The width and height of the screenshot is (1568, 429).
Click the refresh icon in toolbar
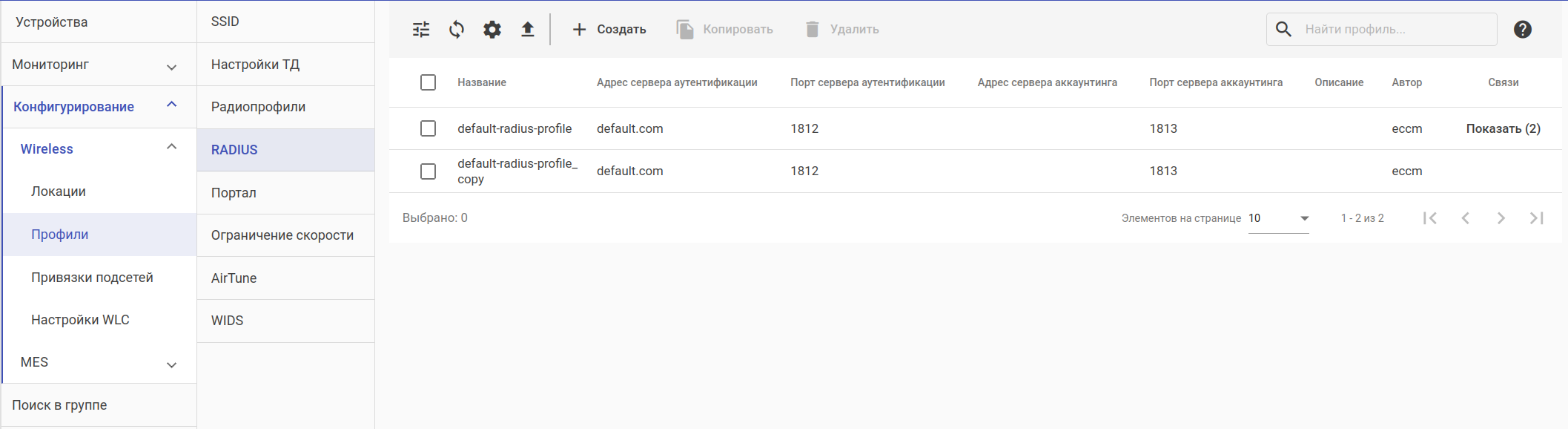457,30
